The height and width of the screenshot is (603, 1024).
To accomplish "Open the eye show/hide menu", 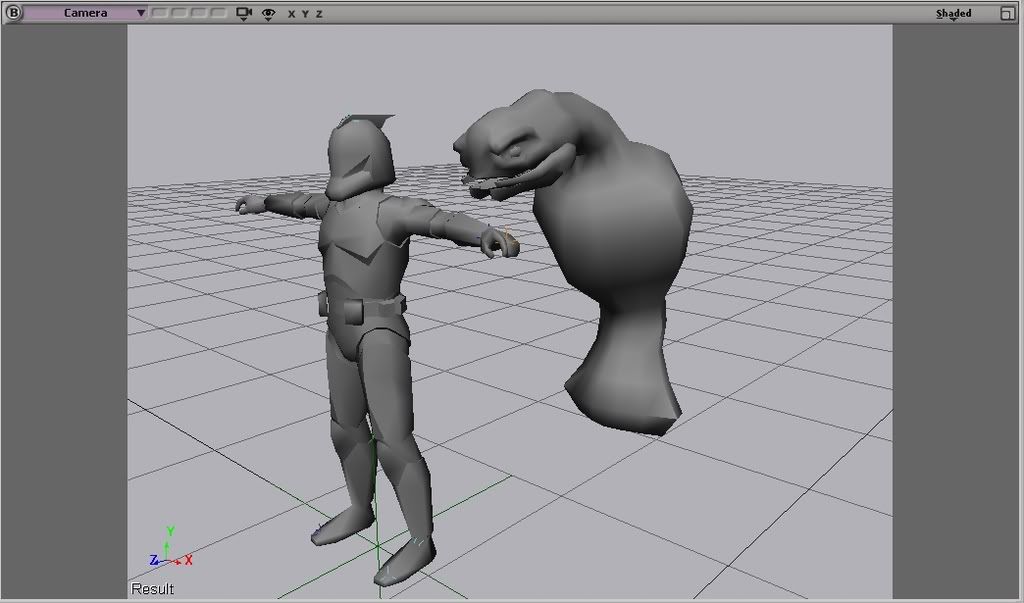I will (268, 14).
